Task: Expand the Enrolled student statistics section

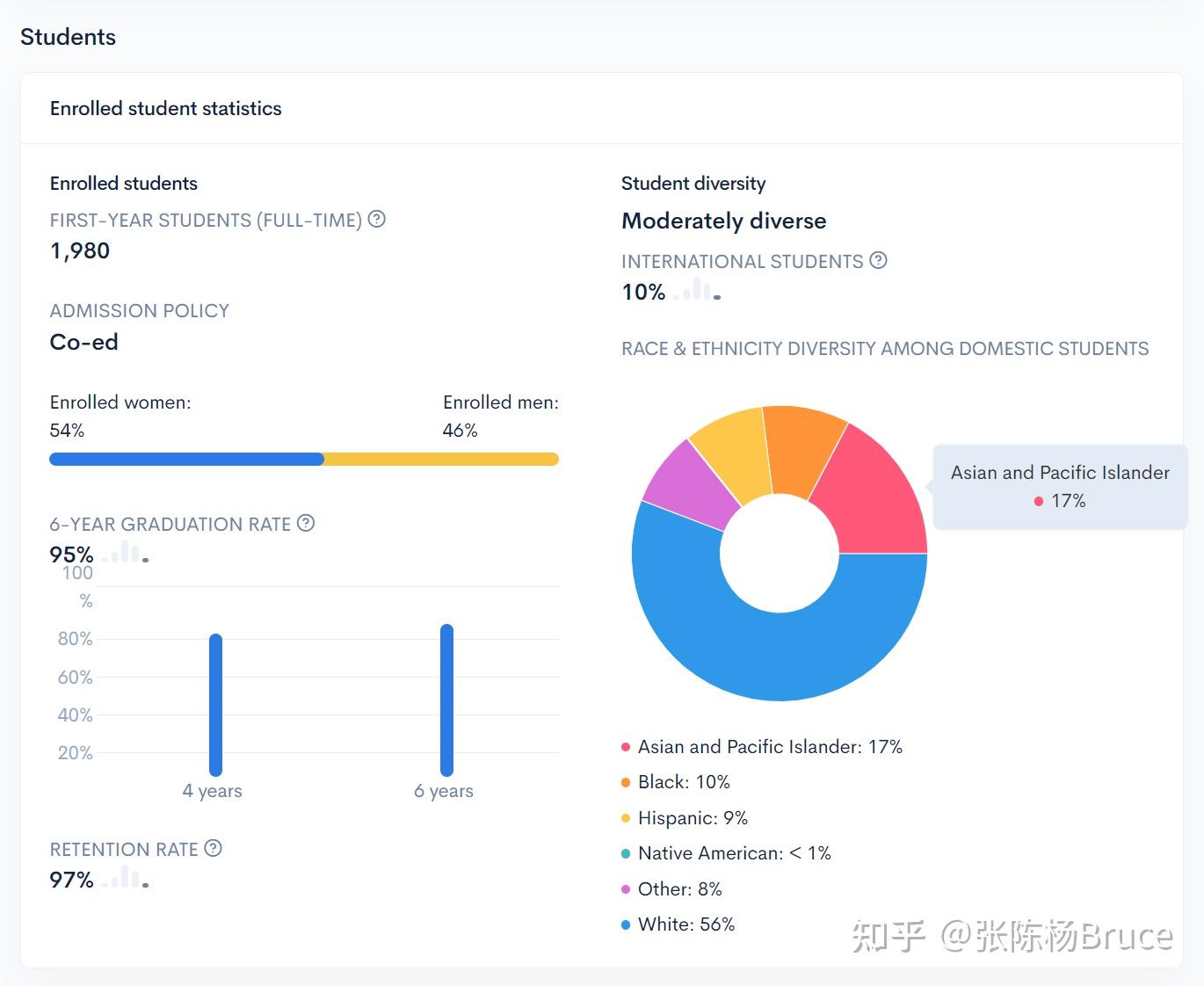Action: (165, 108)
